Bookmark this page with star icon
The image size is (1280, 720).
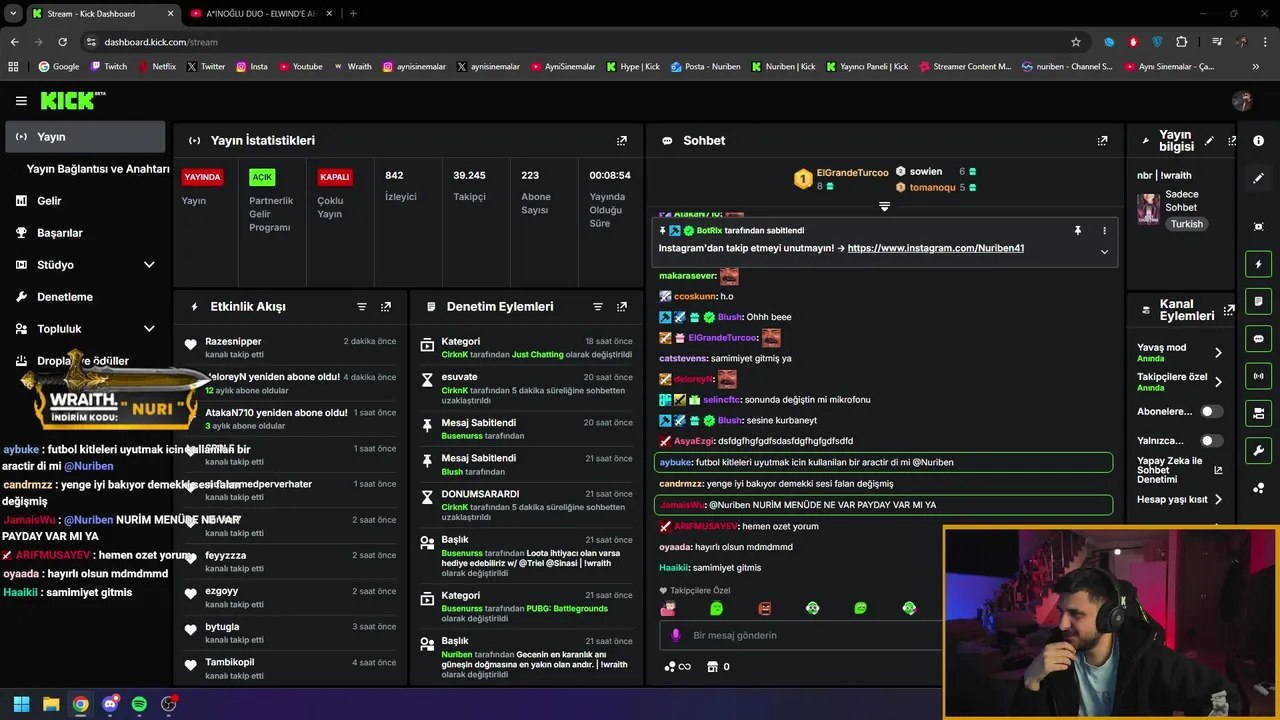pos(1076,42)
